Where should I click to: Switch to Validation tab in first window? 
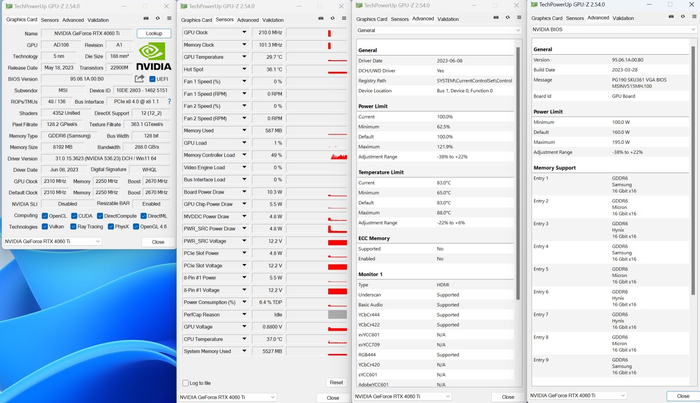pos(99,19)
